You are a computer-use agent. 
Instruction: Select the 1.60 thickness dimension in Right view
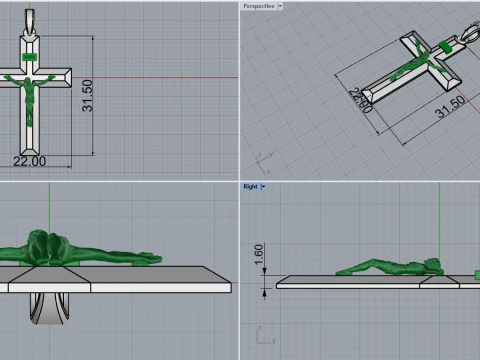click(x=259, y=255)
